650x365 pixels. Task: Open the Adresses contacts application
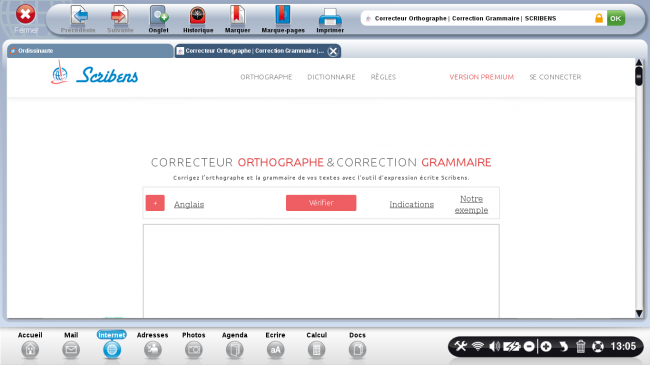[153, 345]
